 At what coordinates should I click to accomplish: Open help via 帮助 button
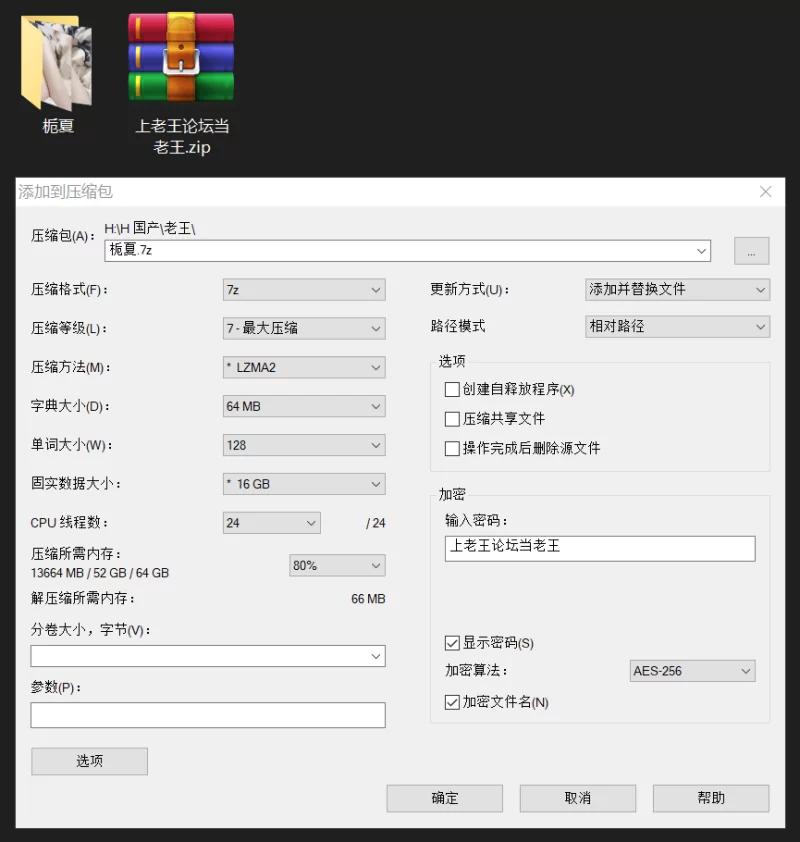point(711,799)
